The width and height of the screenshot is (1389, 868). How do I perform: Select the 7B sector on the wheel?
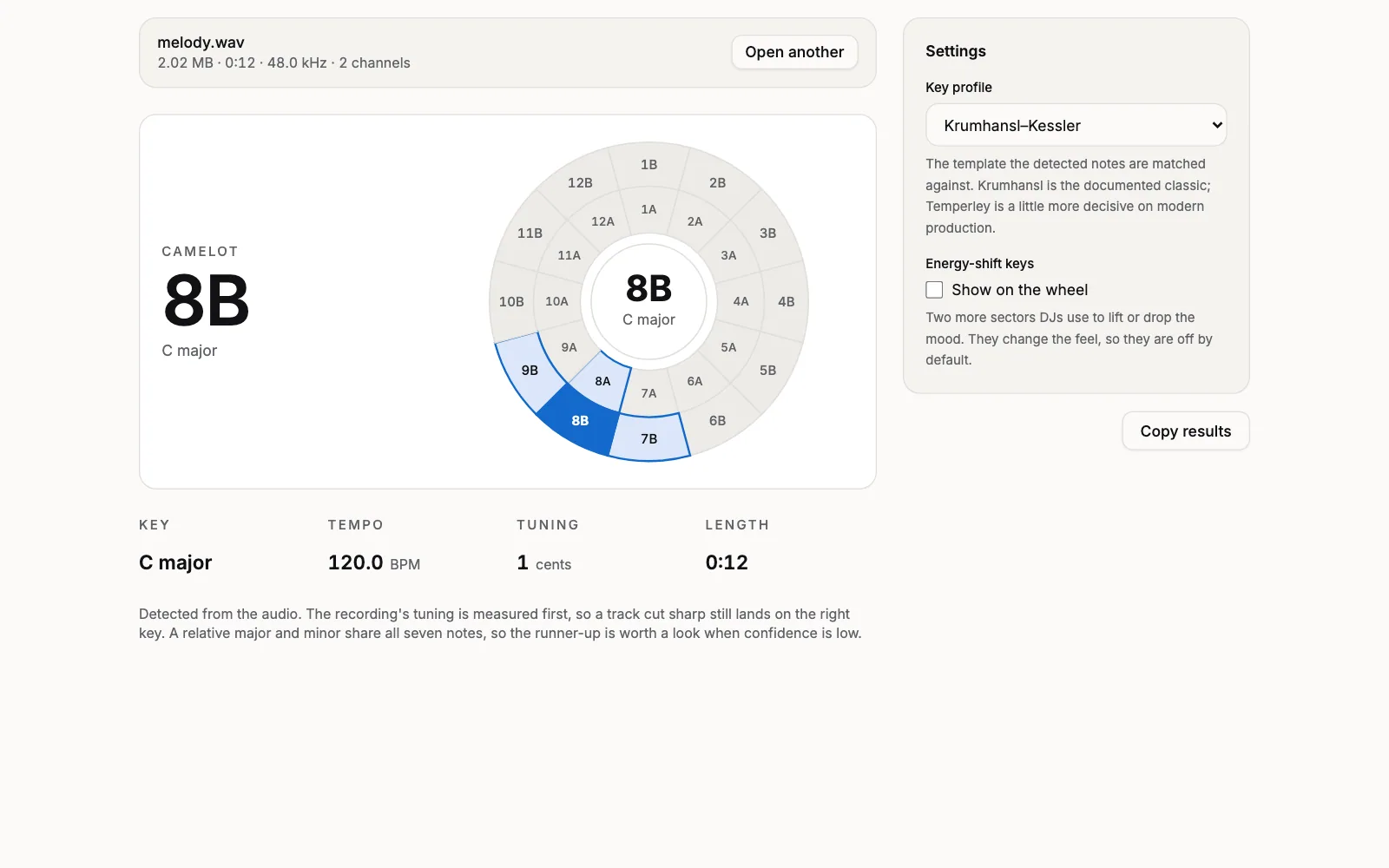[649, 438]
